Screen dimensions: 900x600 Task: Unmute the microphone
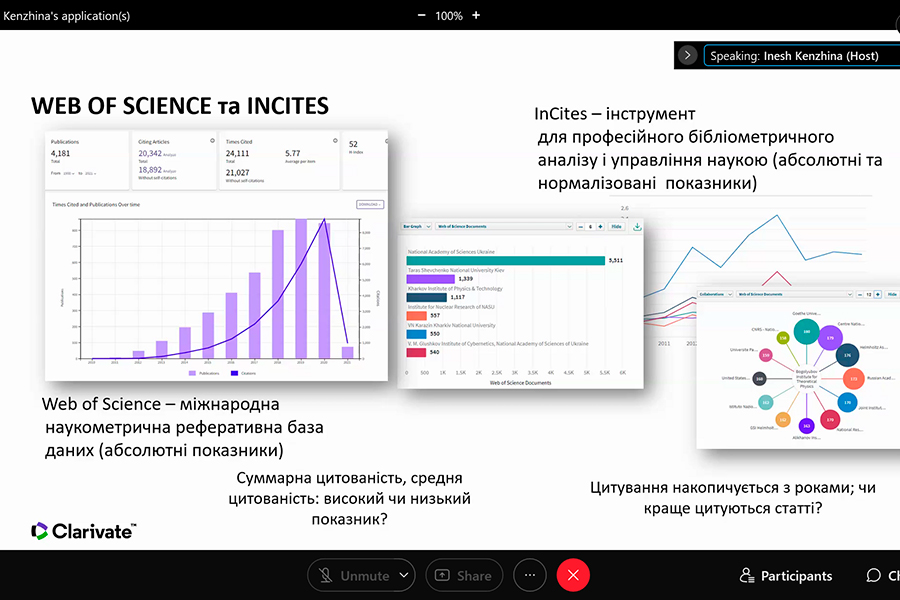354,575
